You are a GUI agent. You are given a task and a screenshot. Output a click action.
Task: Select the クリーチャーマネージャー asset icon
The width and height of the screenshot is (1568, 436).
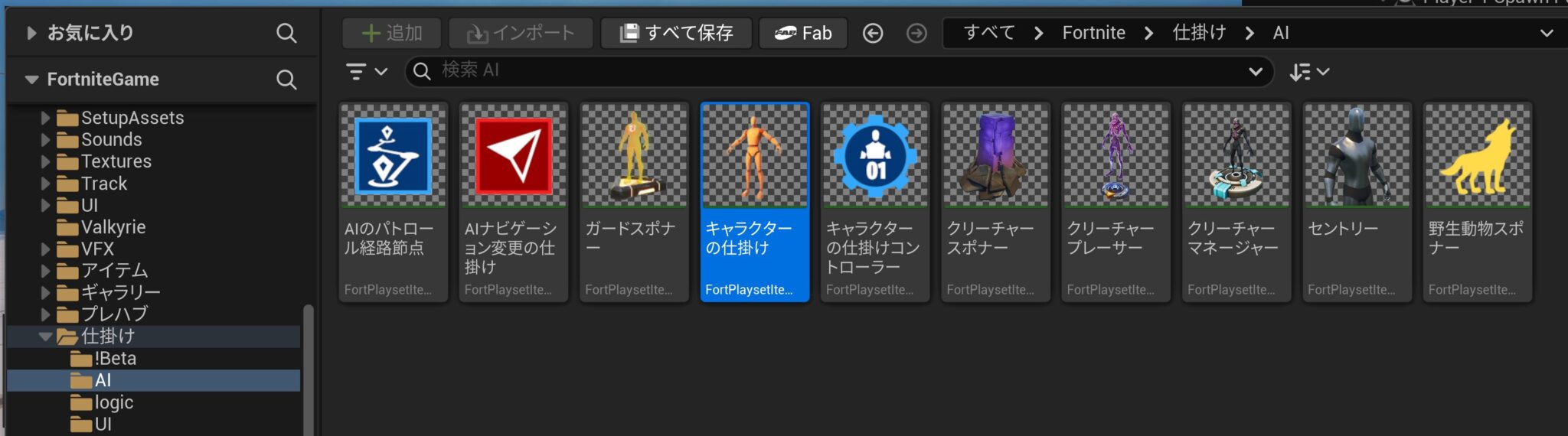(1236, 156)
